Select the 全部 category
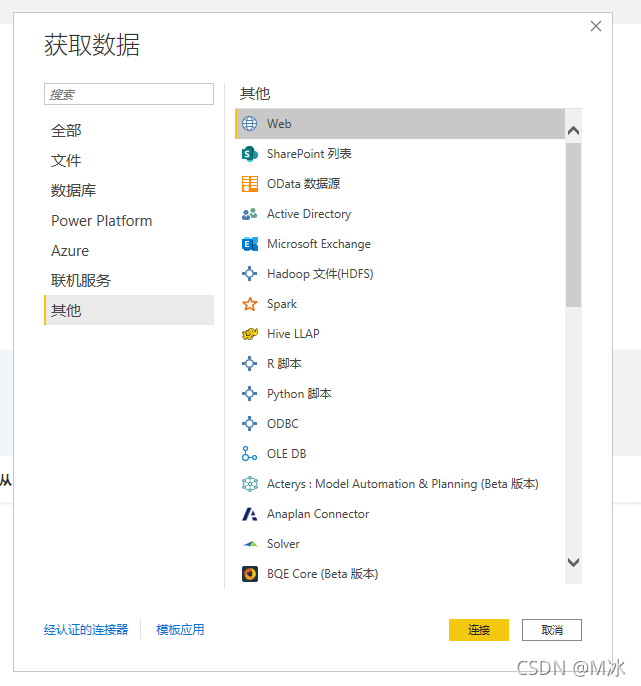The width and height of the screenshot is (641, 686). (129, 131)
